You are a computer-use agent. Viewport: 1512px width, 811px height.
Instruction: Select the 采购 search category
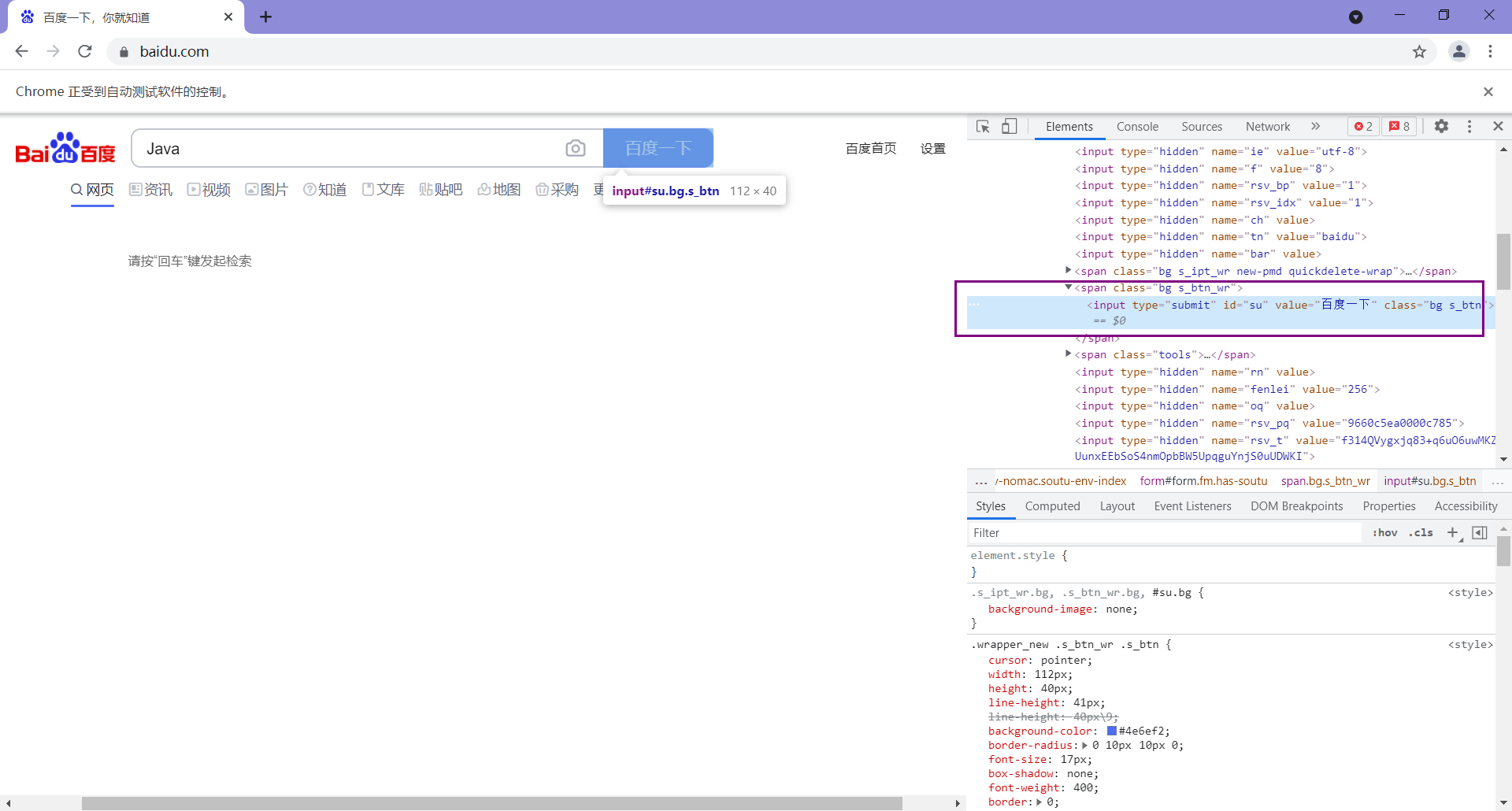point(558,190)
